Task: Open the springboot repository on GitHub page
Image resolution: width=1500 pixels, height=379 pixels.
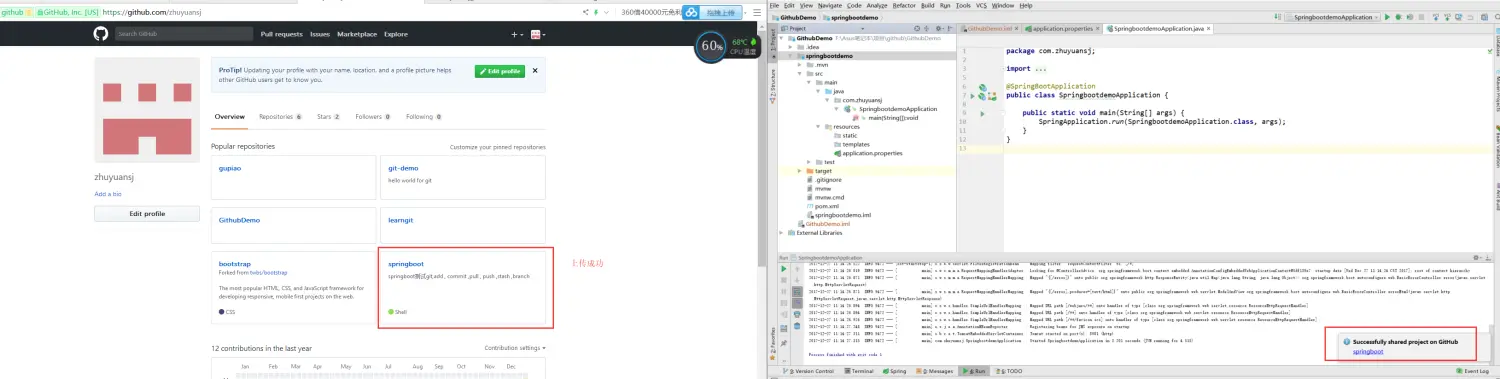Action: coord(405,263)
